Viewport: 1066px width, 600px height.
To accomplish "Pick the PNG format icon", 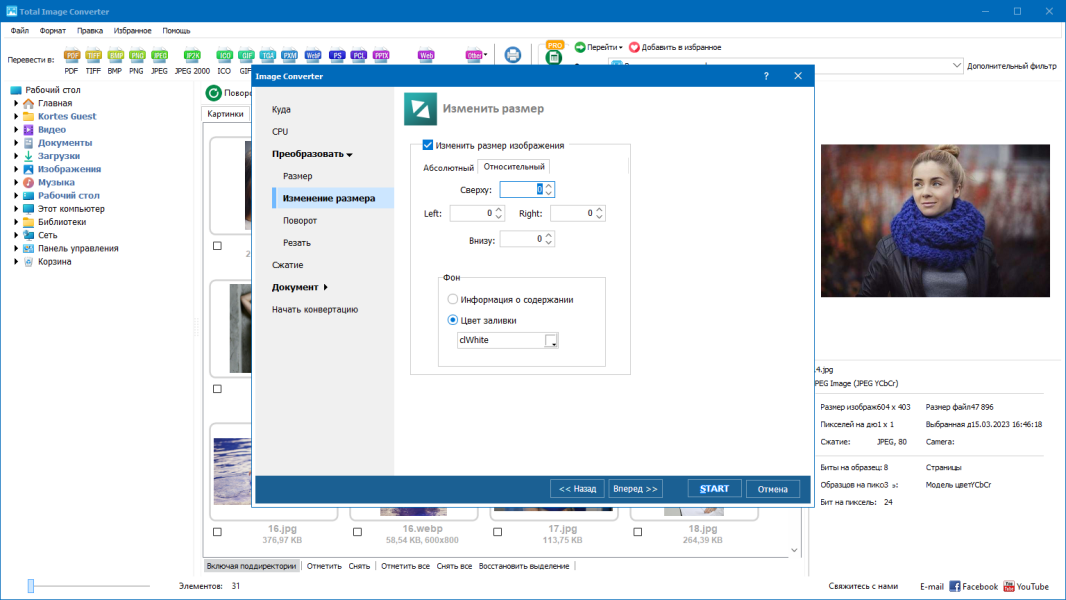I will point(137,56).
